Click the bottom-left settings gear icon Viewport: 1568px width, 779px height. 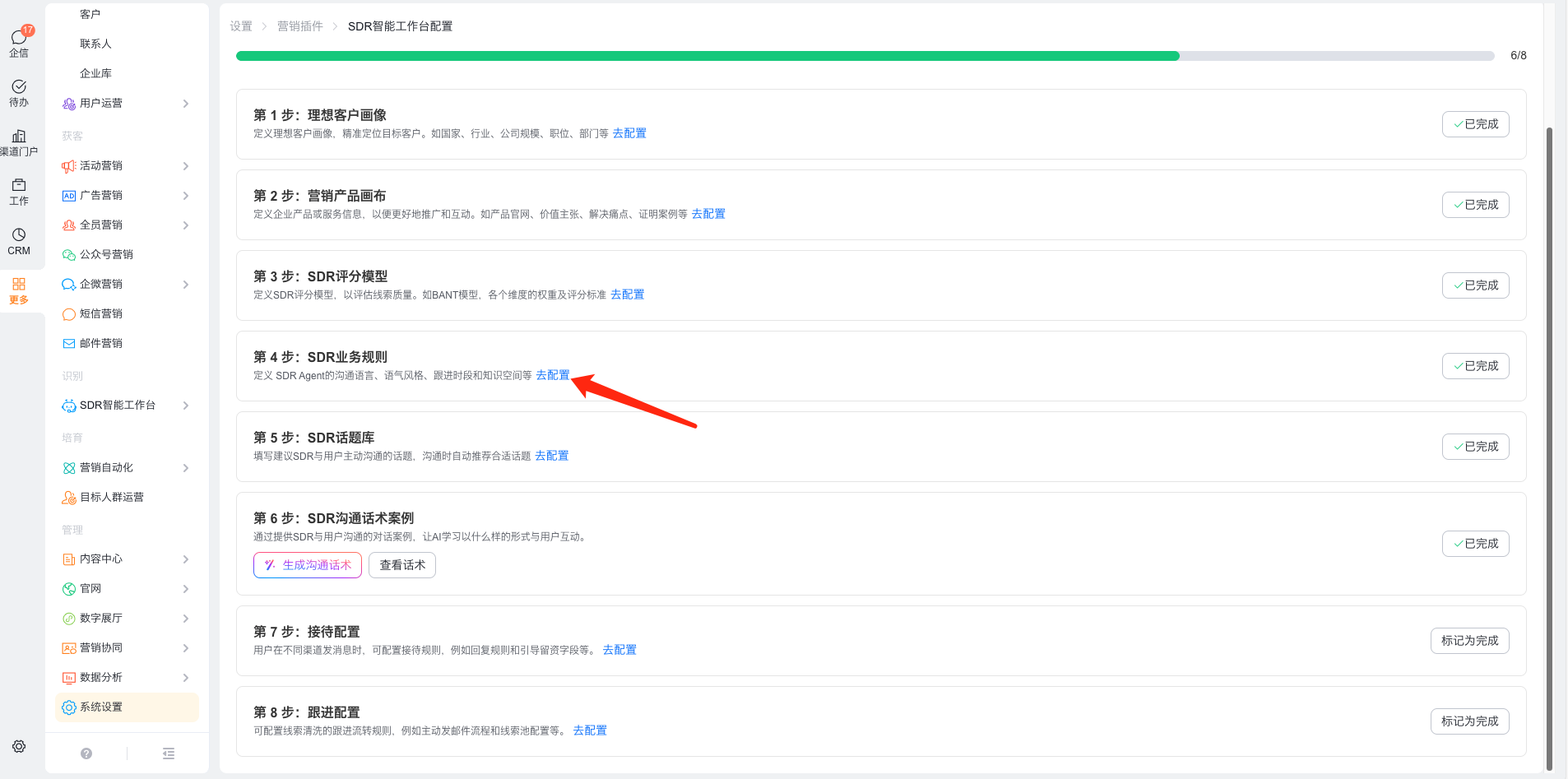[x=19, y=746]
